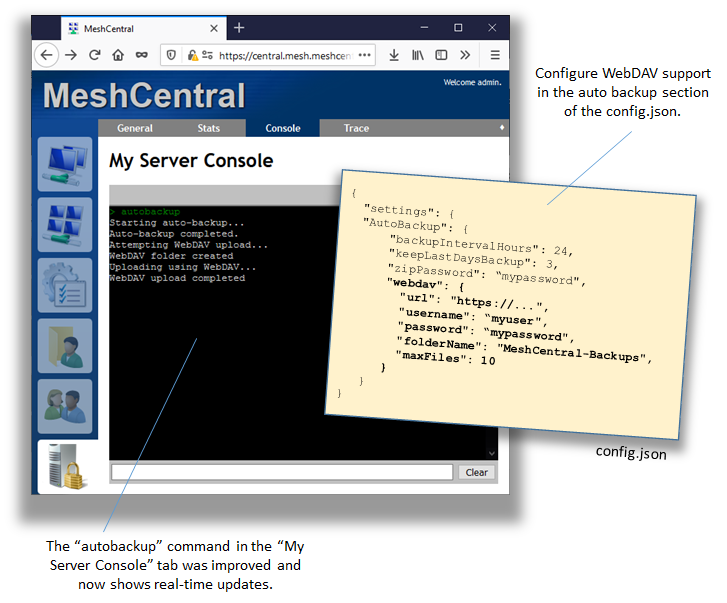This screenshot has height=603, width=727.
Task: Close the MeshCentral browser tab
Action: [x=214, y=28]
